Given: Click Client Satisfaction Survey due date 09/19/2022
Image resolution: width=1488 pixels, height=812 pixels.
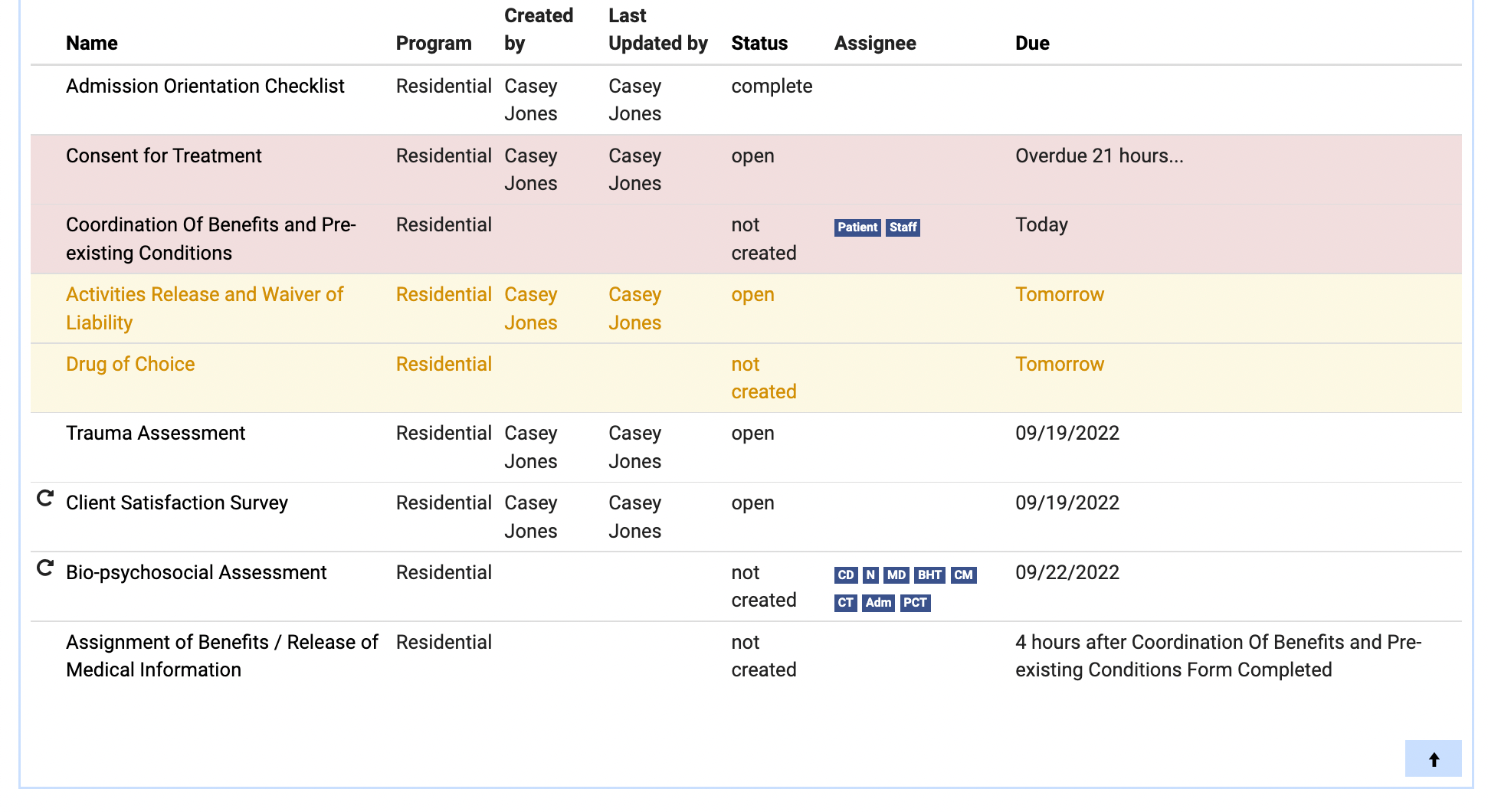Looking at the screenshot, I should (1067, 503).
